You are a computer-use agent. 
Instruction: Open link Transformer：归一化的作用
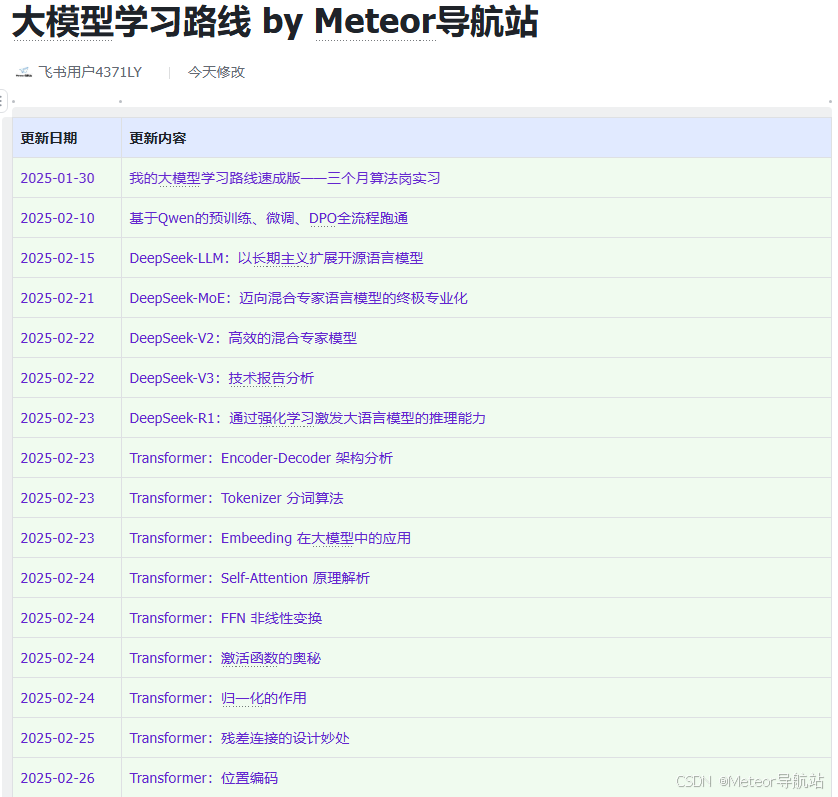218,699
